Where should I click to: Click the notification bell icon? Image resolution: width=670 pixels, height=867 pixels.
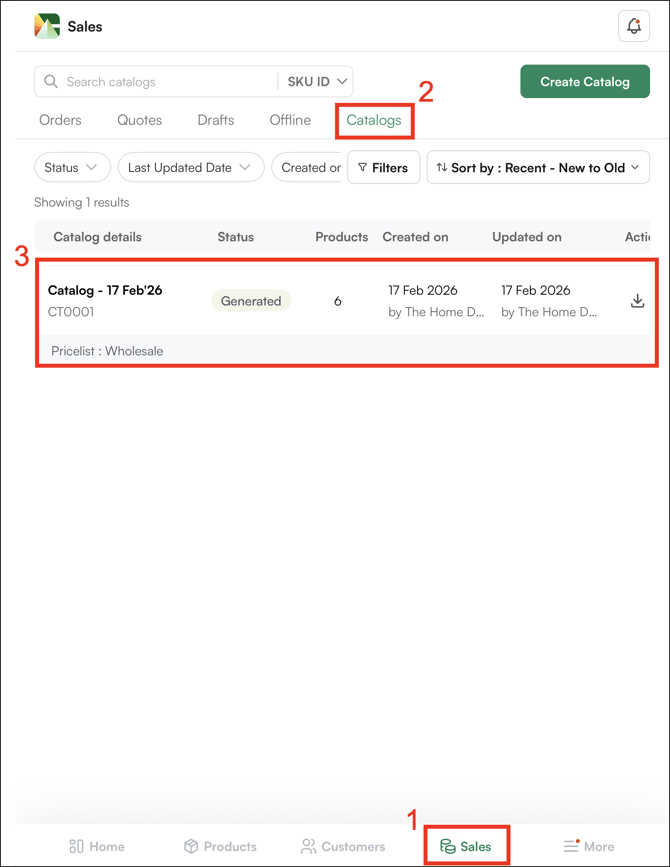pyautogui.click(x=634, y=27)
